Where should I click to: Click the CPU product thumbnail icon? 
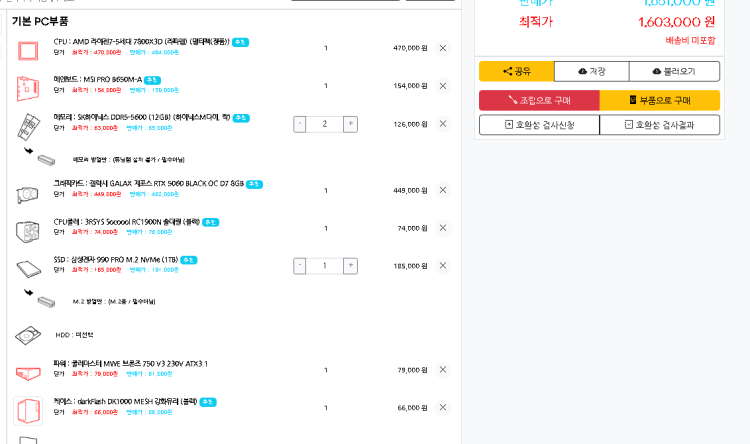(27, 48)
